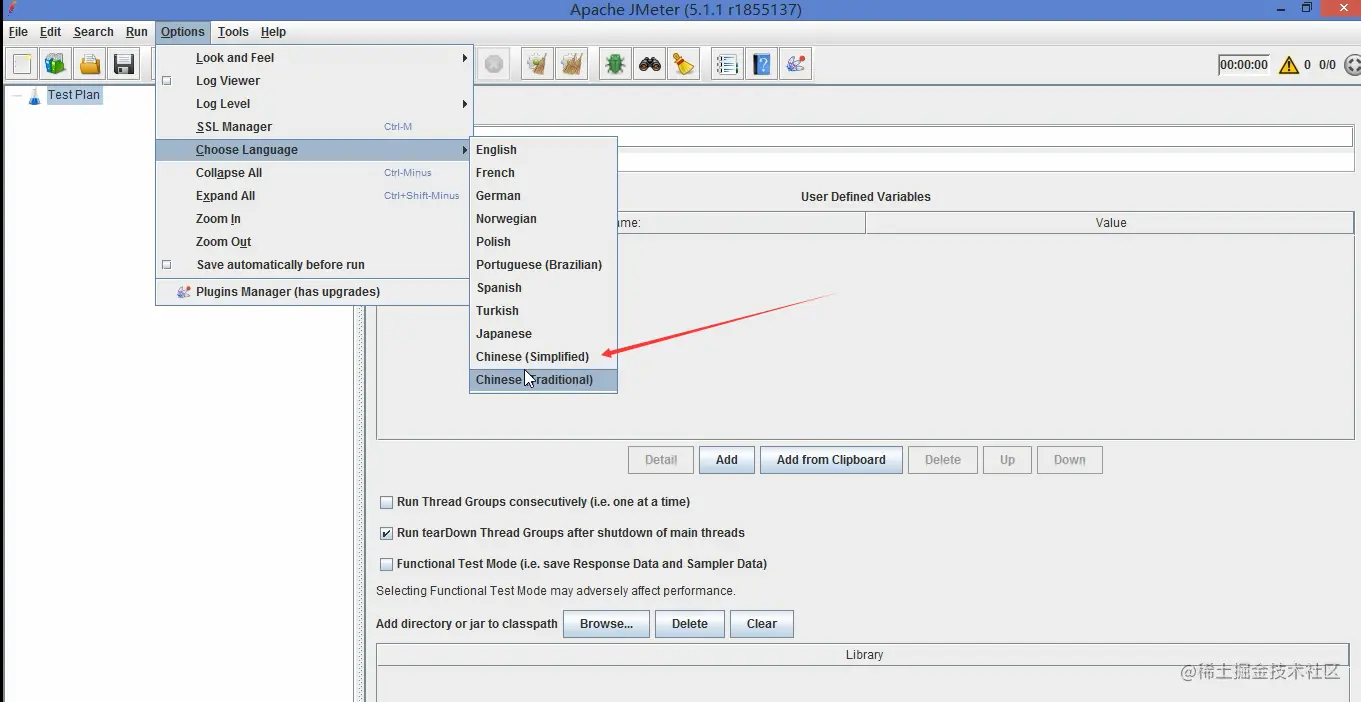
Task: Open the File menu
Action: tap(18, 32)
